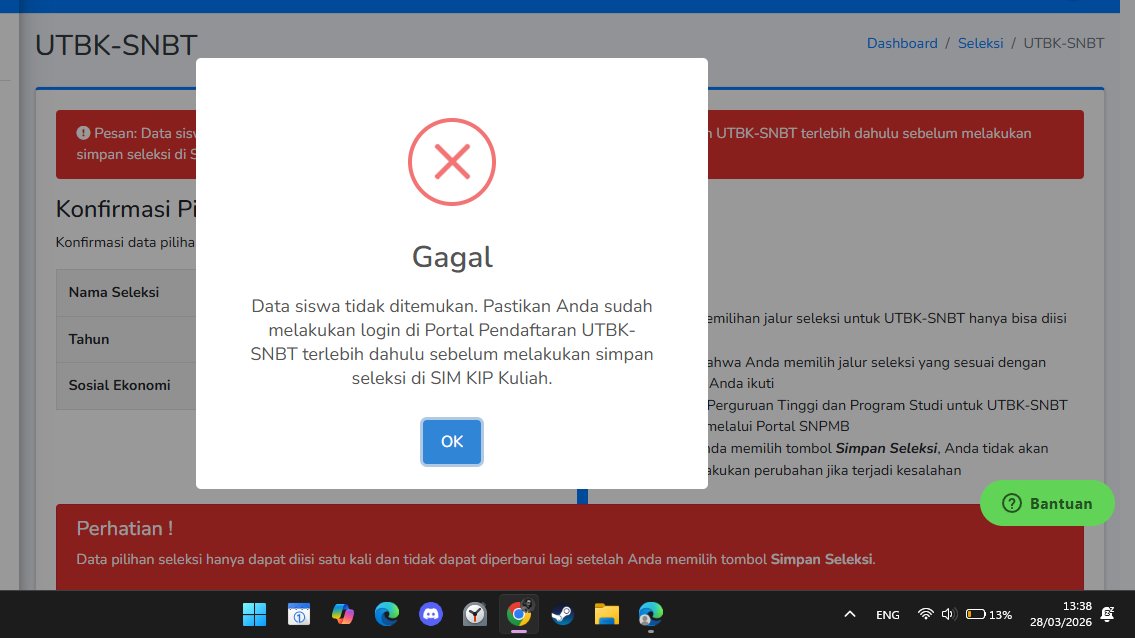The height and width of the screenshot is (638, 1135).
Task: Open Microsoft Edge from the taskbar
Action: pos(386,614)
